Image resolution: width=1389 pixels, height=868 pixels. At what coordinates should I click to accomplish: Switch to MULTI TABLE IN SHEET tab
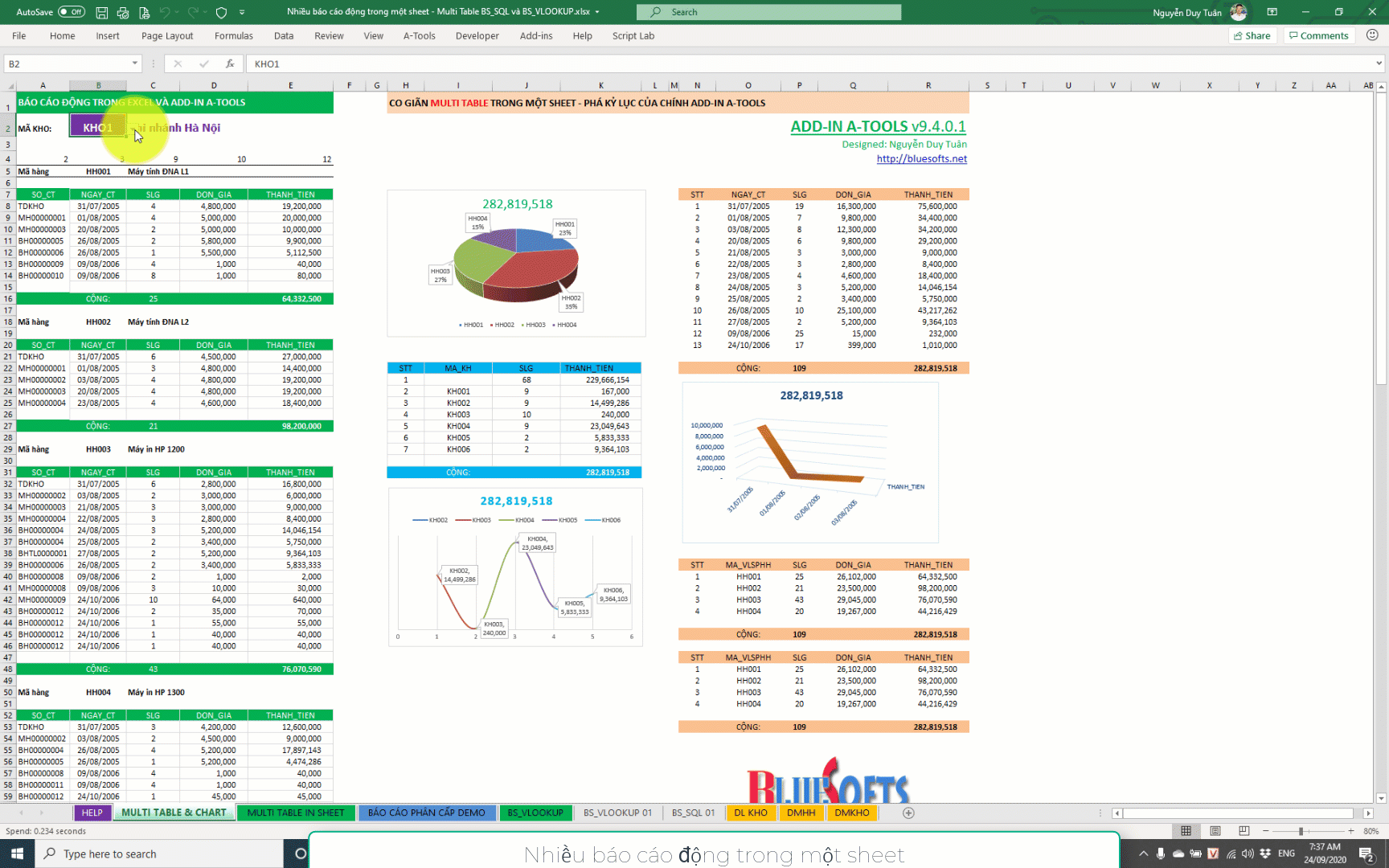(295, 813)
